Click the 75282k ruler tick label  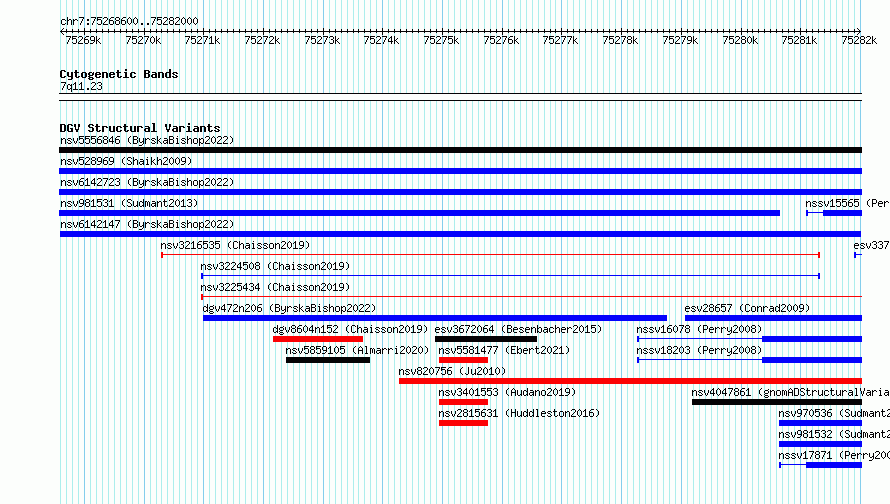tap(859, 40)
